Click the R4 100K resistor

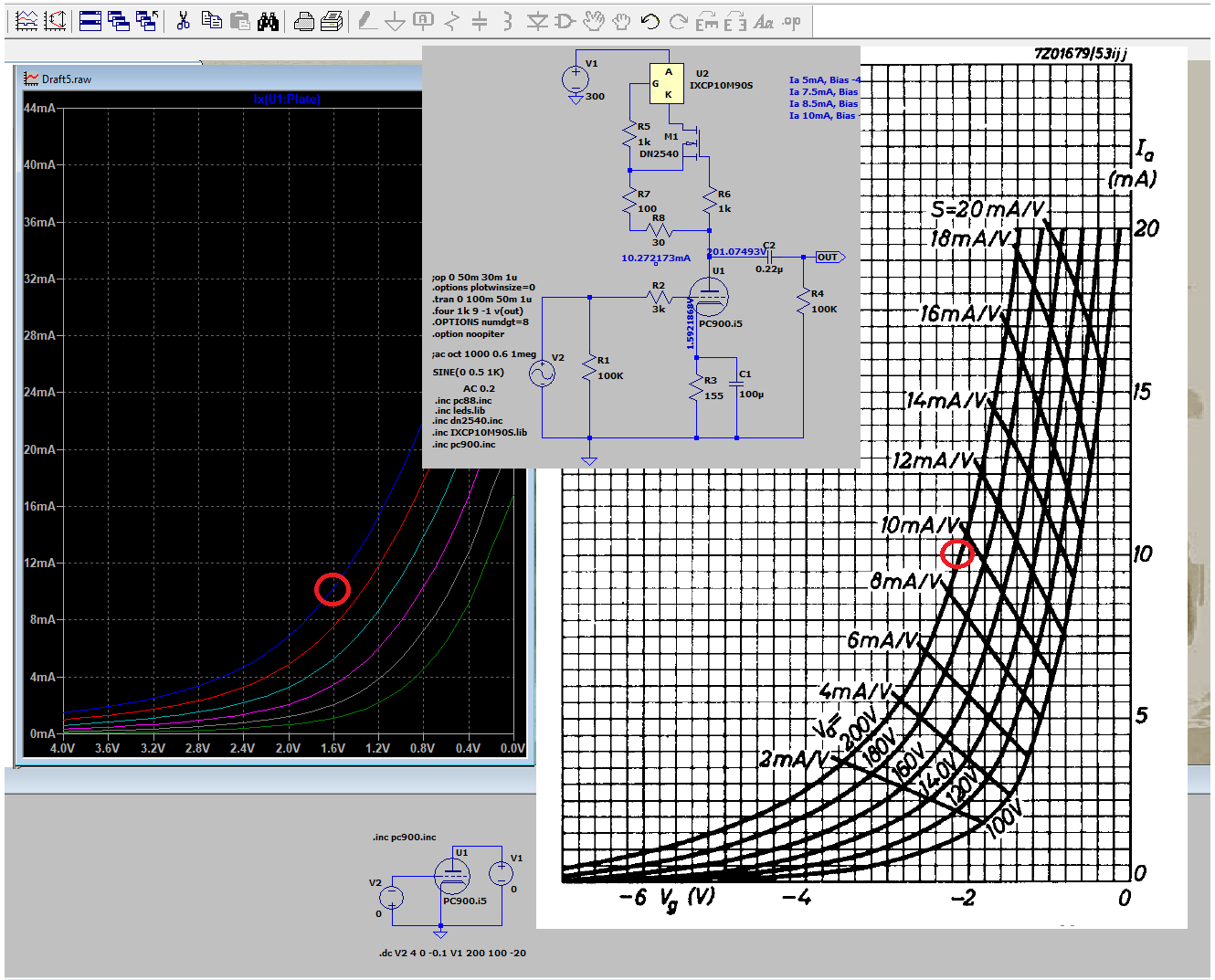tap(804, 301)
